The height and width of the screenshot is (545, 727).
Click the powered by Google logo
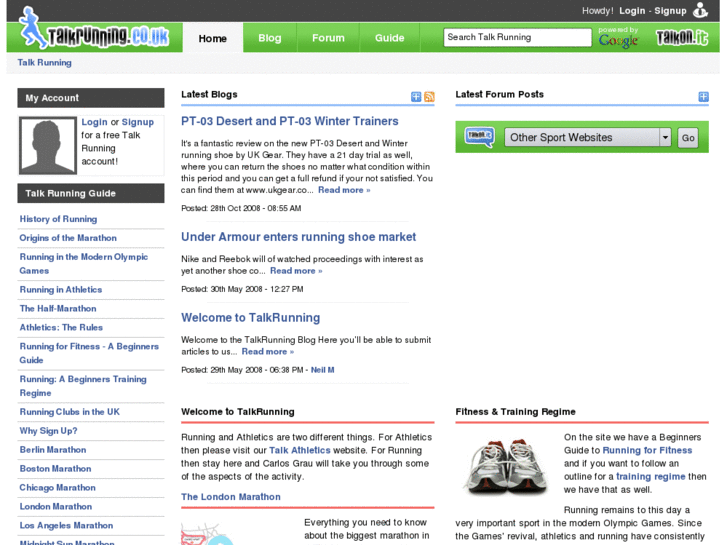click(619, 38)
